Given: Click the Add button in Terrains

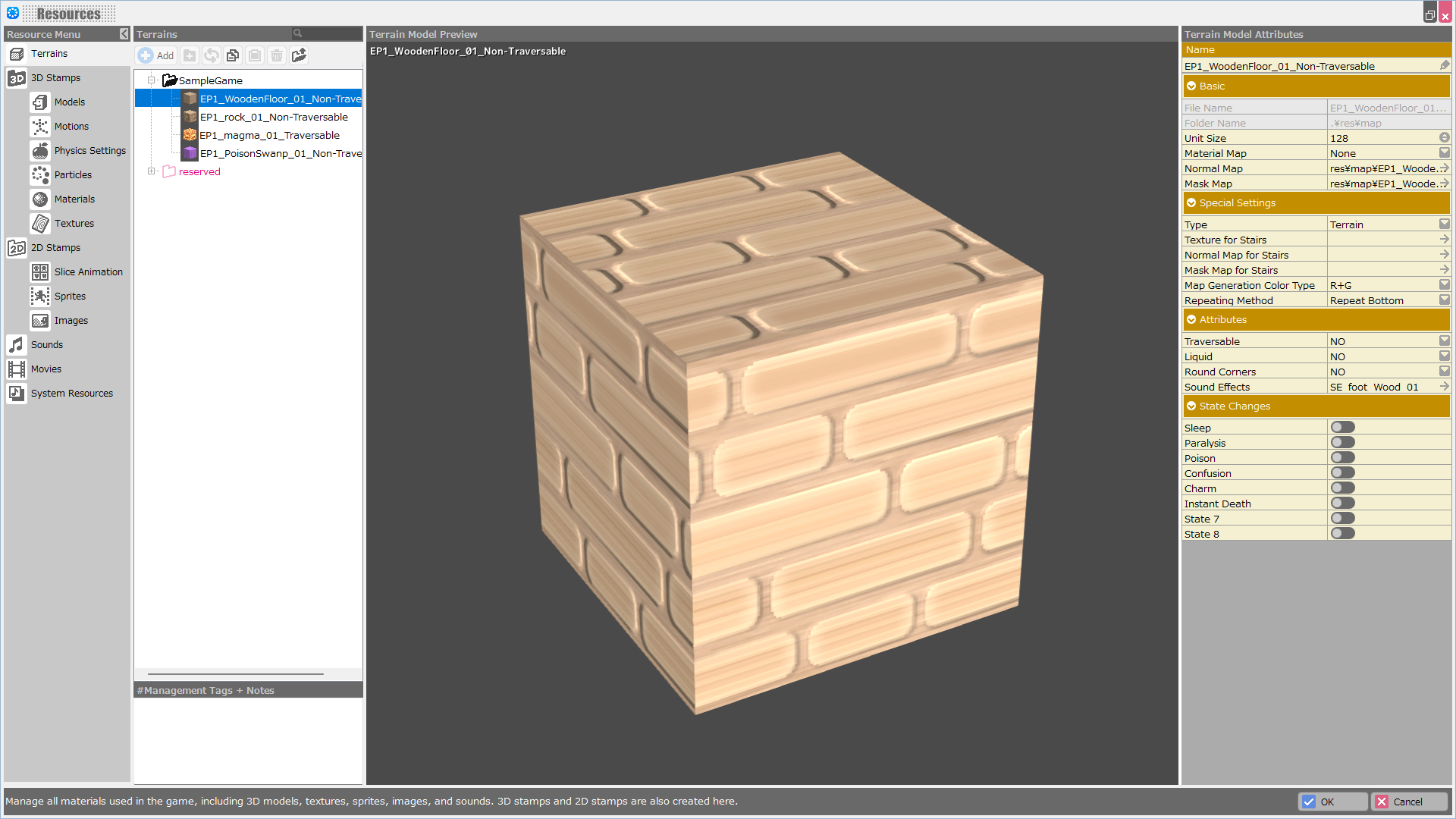Looking at the screenshot, I should [x=156, y=55].
